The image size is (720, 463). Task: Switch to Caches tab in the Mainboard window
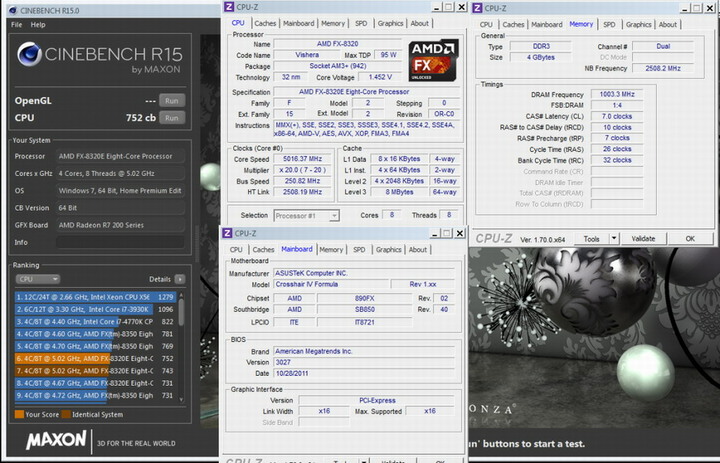click(263, 250)
